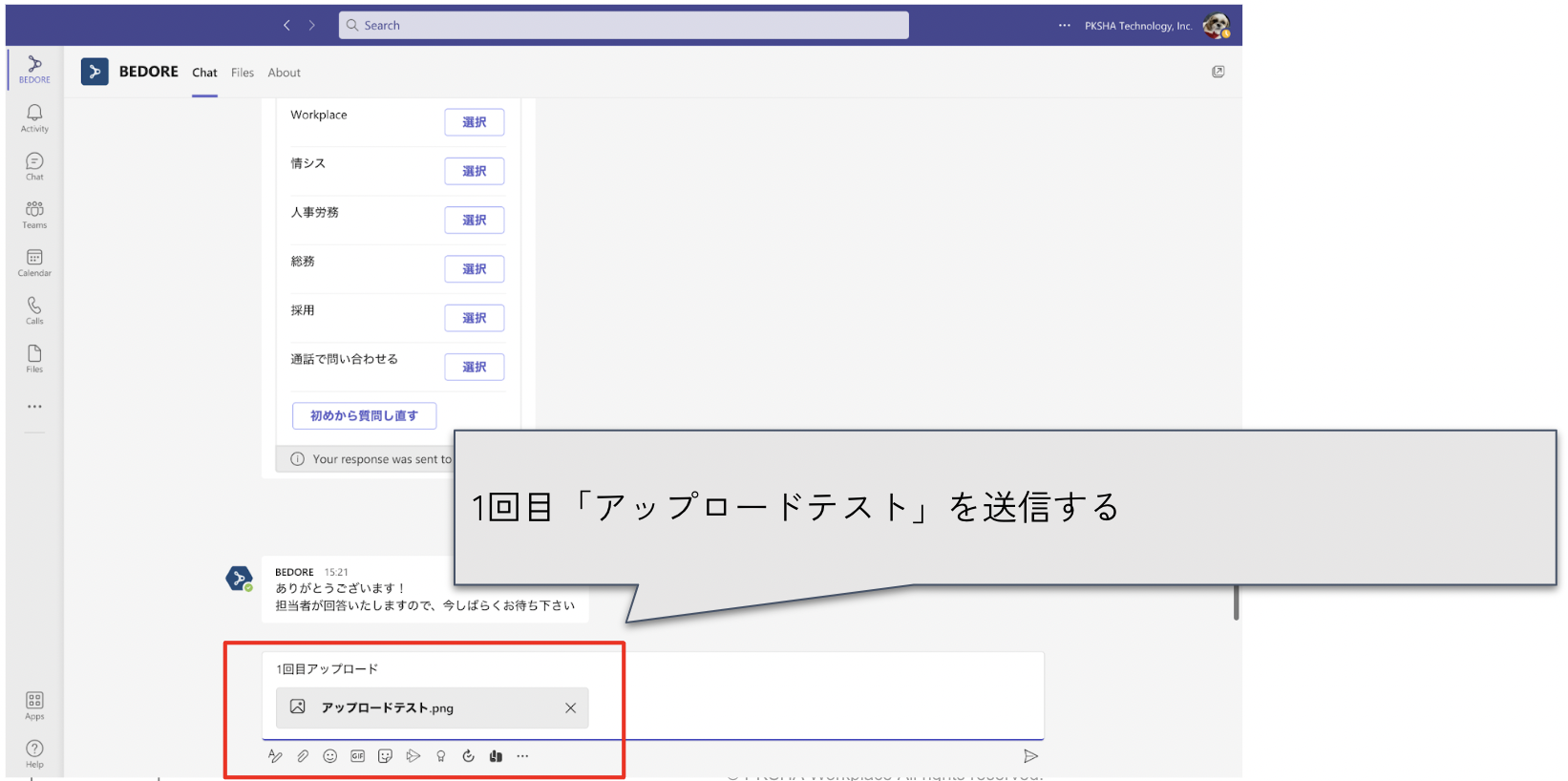Switch to the Chat tab
Viewport: 1568px width, 781px height.
tap(204, 73)
